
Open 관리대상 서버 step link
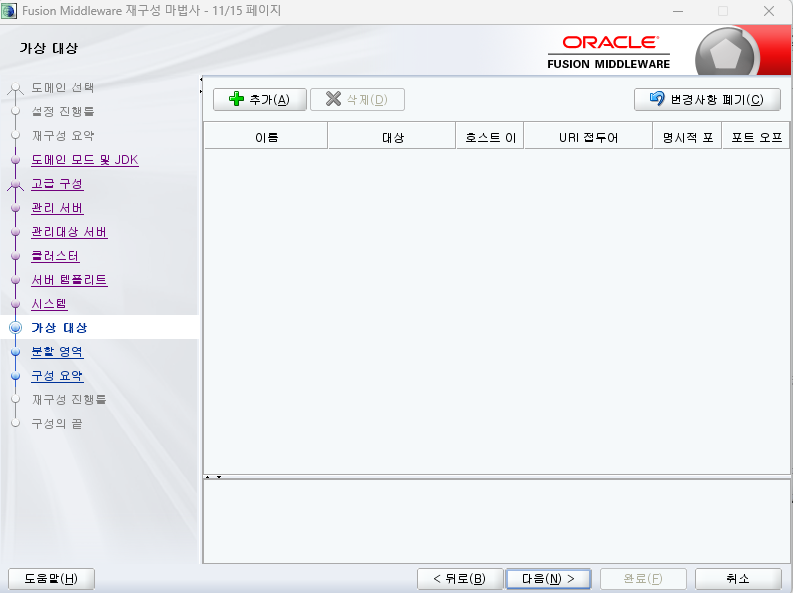(69, 232)
